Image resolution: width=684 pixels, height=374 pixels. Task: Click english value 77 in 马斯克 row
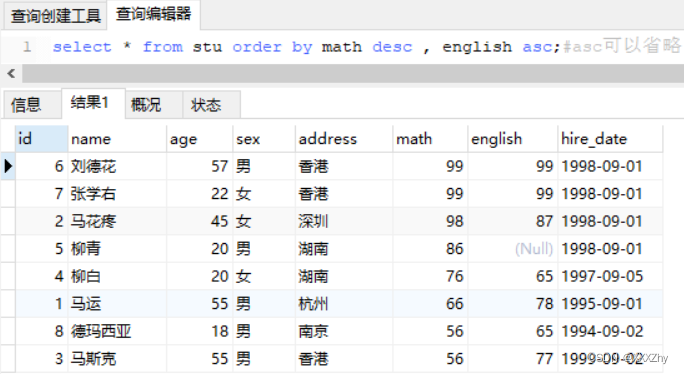click(513, 359)
